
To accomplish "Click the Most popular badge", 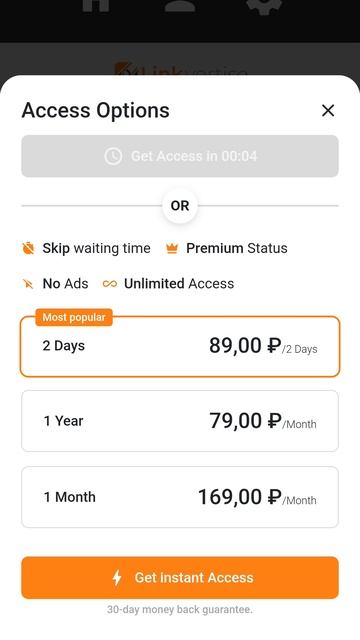I will pos(74,317).
